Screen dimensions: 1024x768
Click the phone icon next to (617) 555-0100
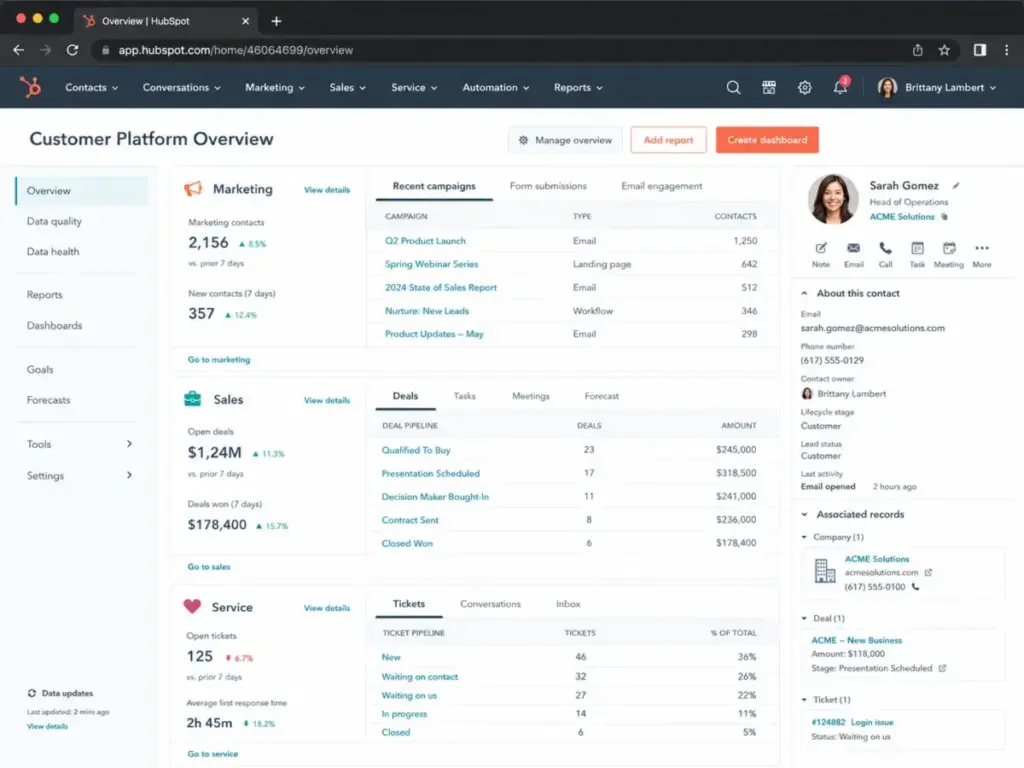[915, 586]
